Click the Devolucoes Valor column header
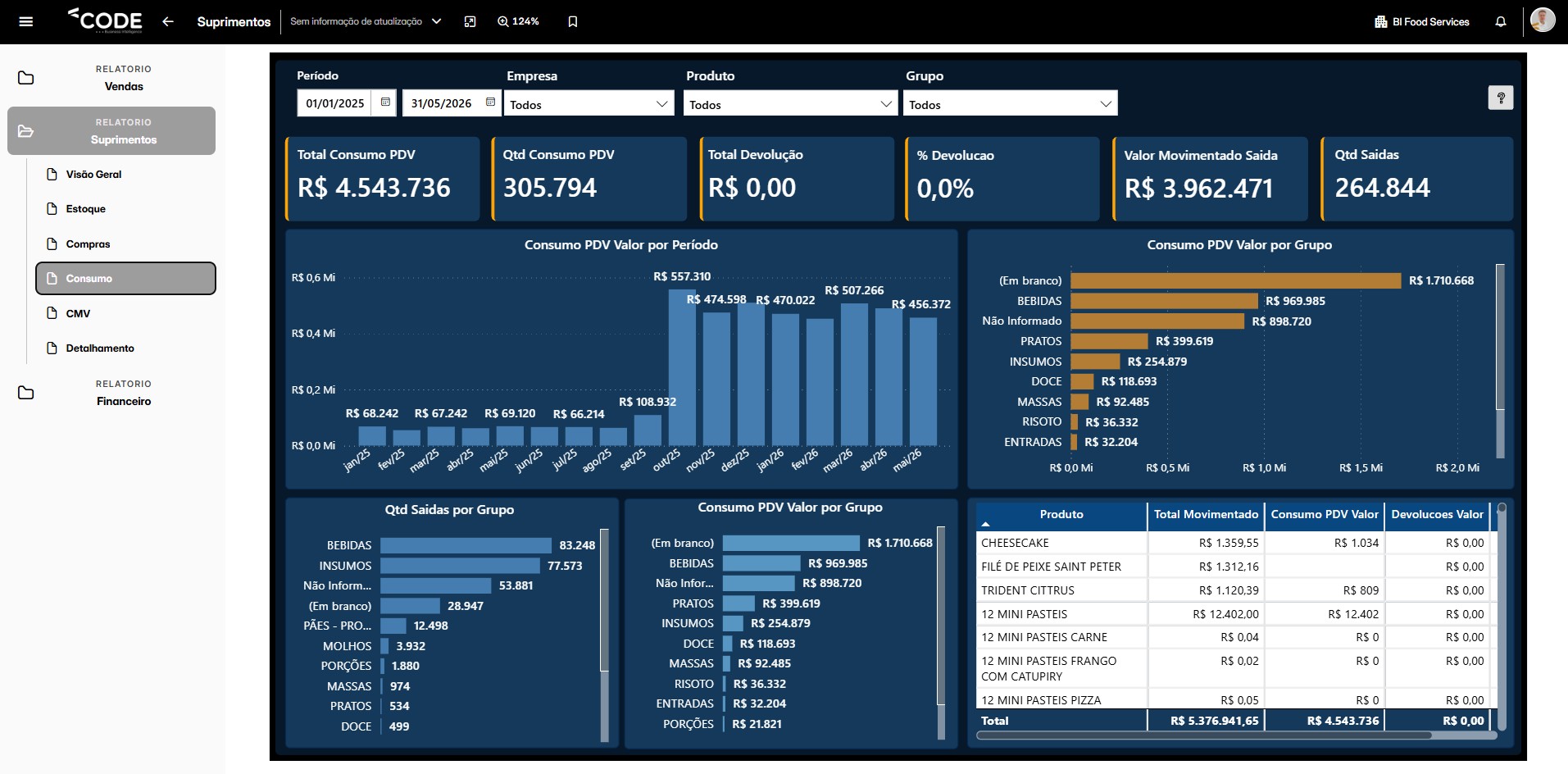 point(1437,515)
